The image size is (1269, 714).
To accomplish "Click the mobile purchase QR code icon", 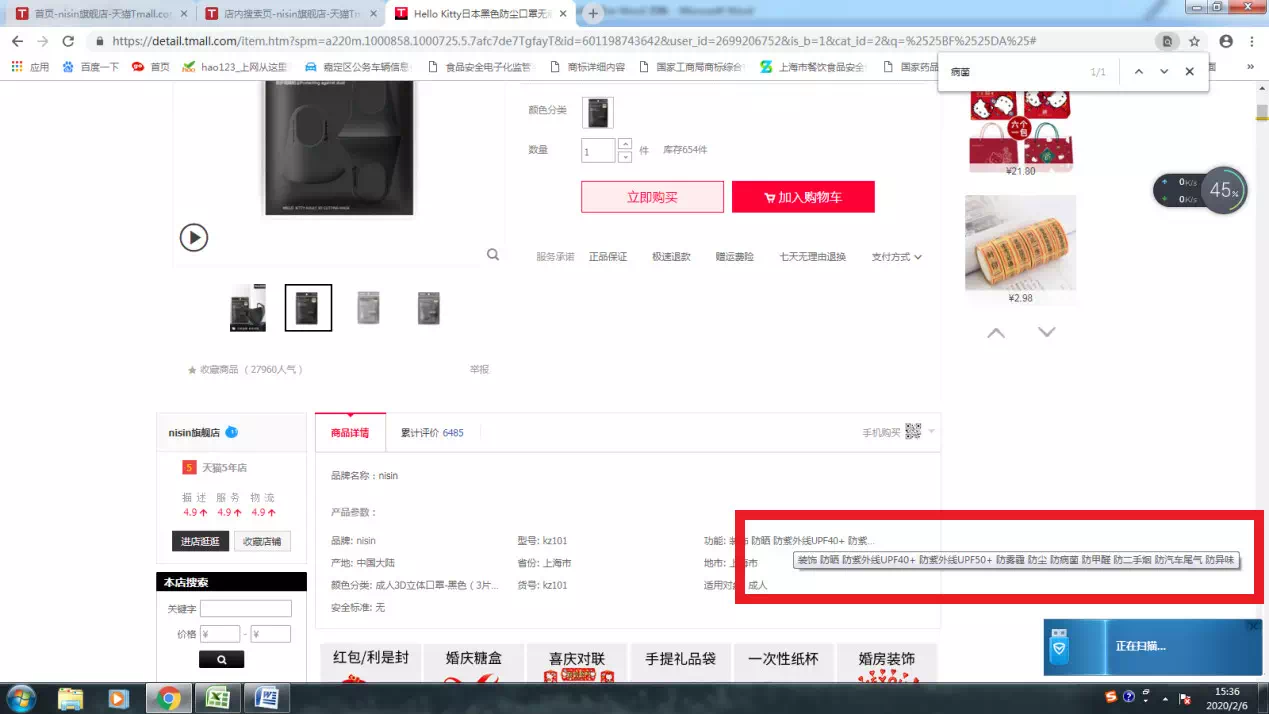I will click(912, 432).
